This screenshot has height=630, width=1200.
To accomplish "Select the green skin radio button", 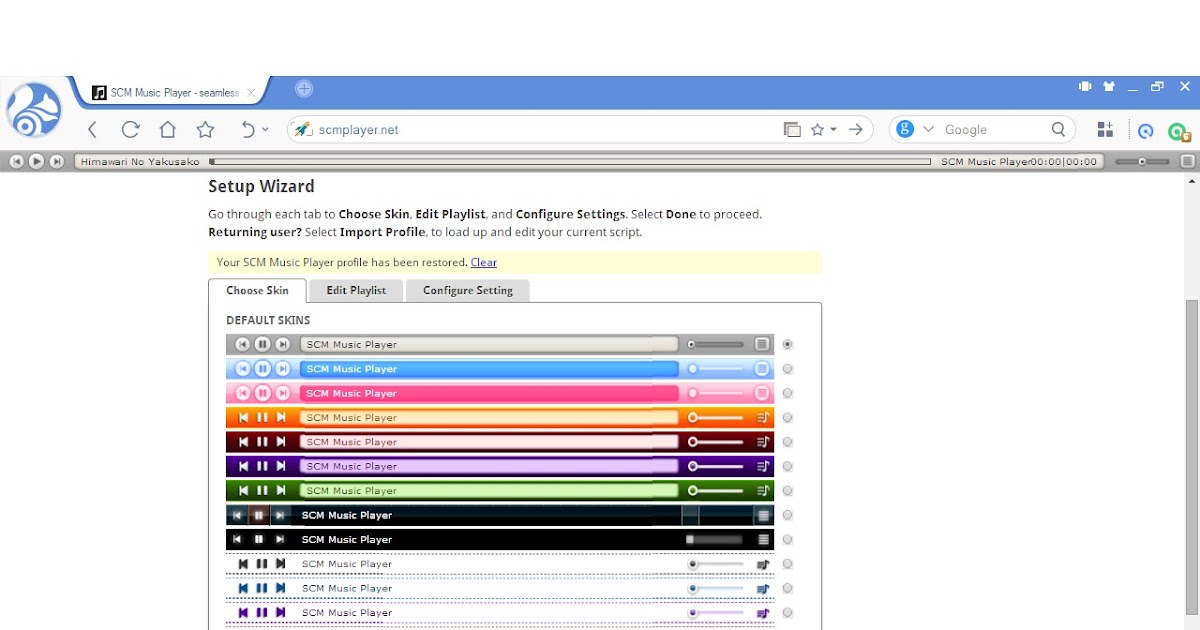I will point(788,491).
